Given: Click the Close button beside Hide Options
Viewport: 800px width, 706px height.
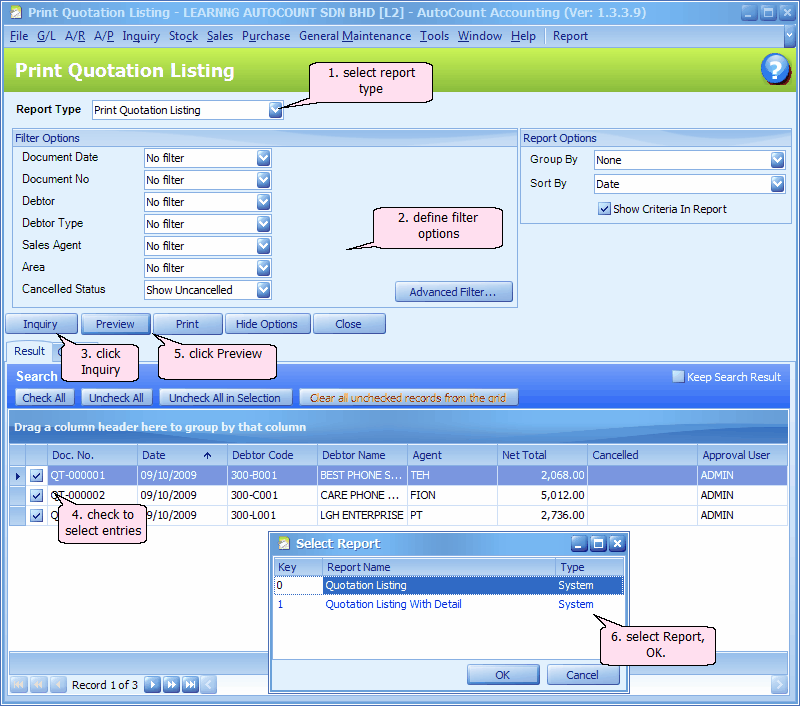Looking at the screenshot, I should [349, 324].
